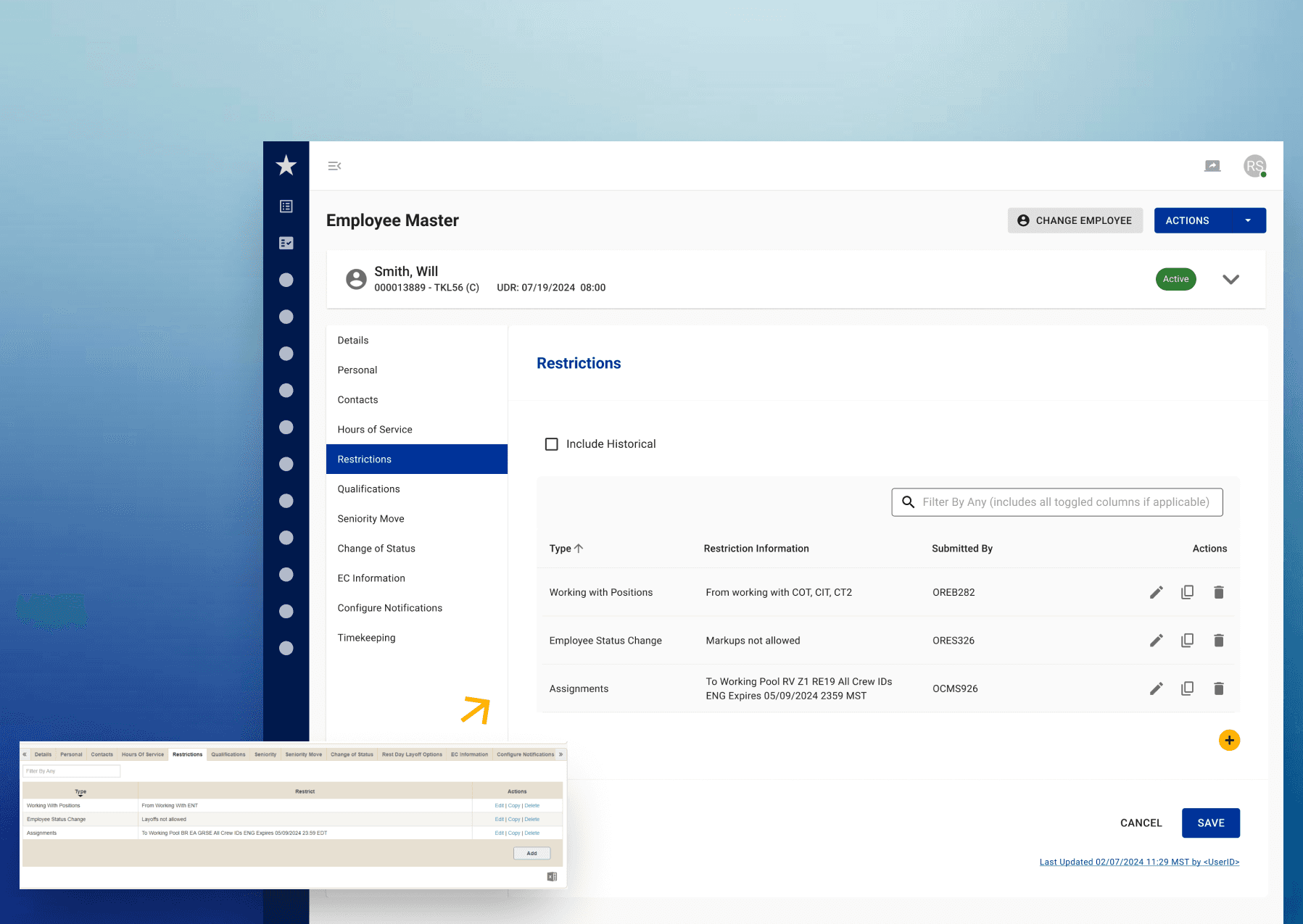Show next tabs arrow in legacy window
Image resolution: width=1303 pixels, height=924 pixels.
tap(561, 754)
